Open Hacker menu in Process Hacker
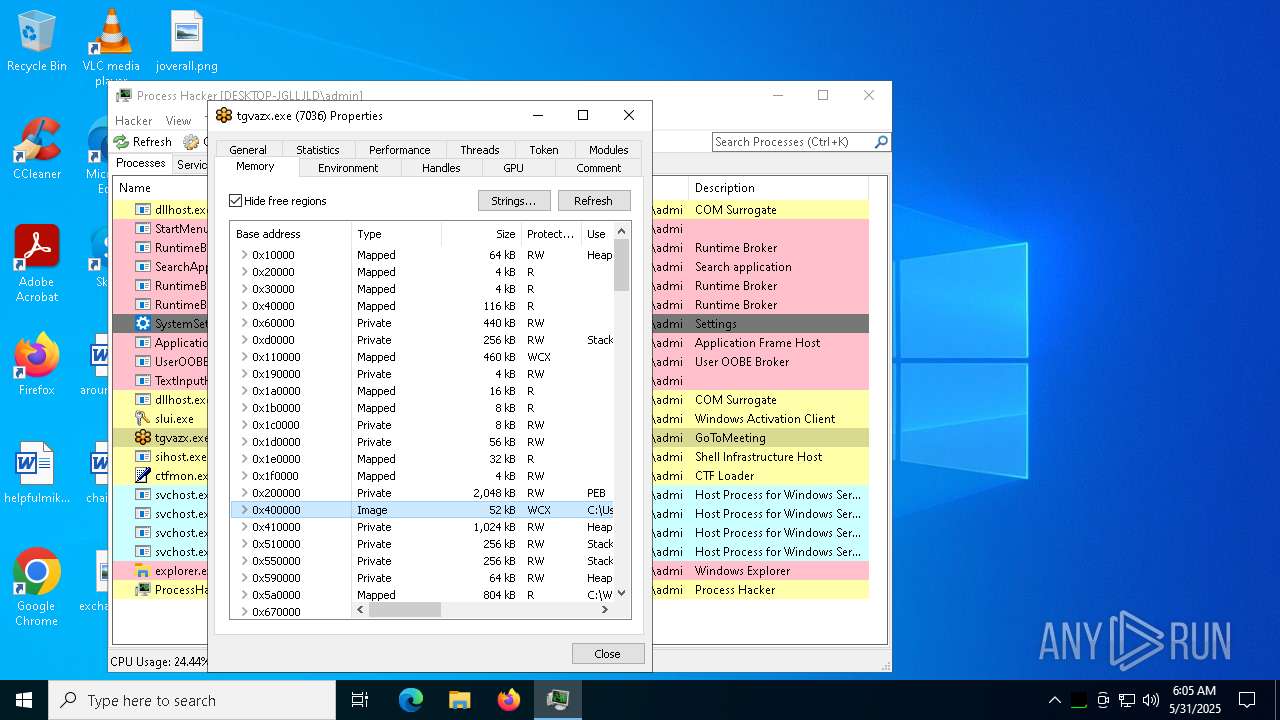Image resolution: width=1280 pixels, height=720 pixels. [134, 121]
